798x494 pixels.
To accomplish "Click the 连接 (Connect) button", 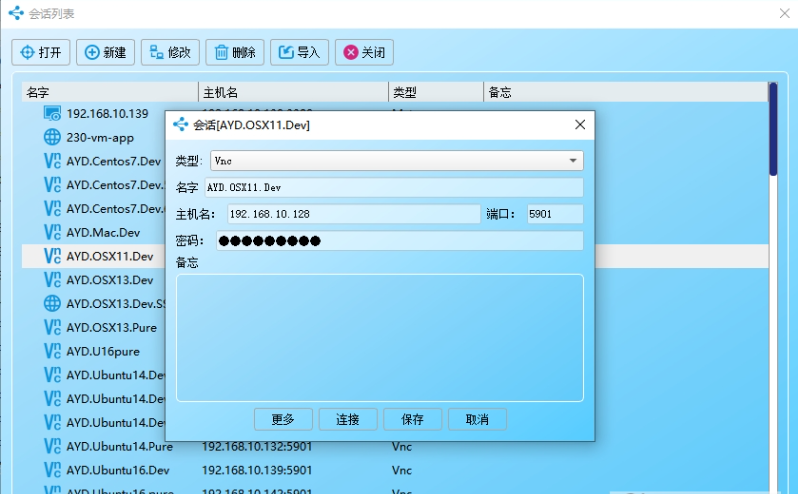I will 348,419.
